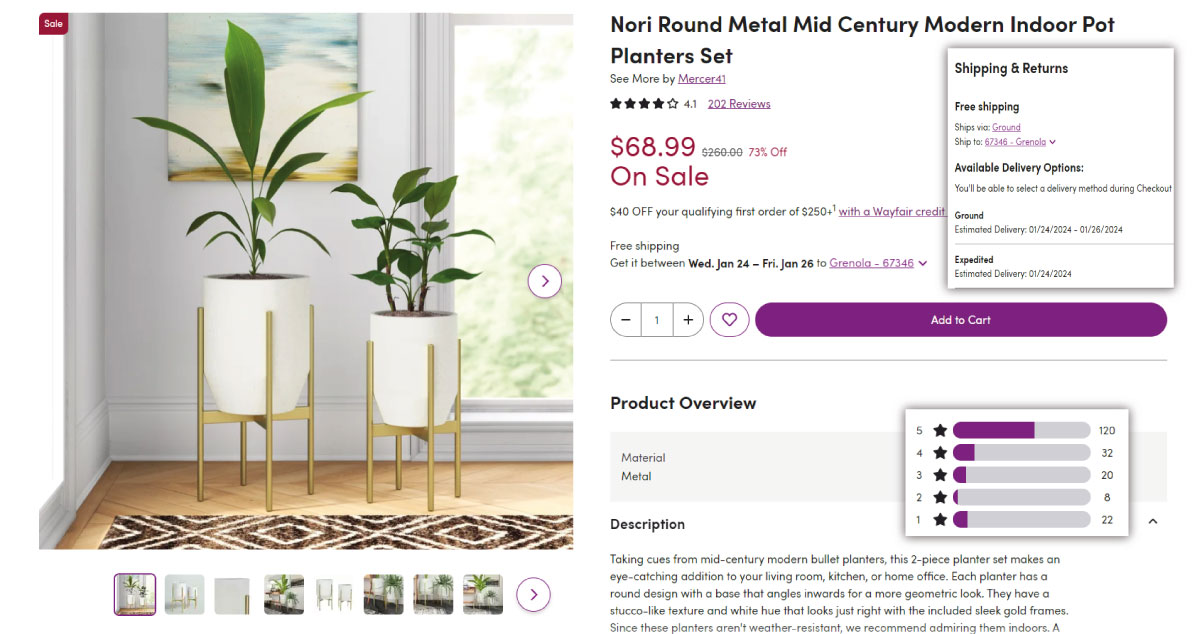This screenshot has height=634, width=1202.
Task: Open the 202 Reviews link
Action: (738, 103)
